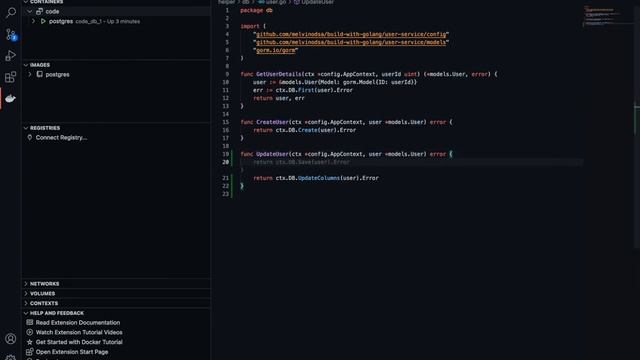
Task: Expand the Contexts section
Action: pyautogui.click(x=26, y=303)
